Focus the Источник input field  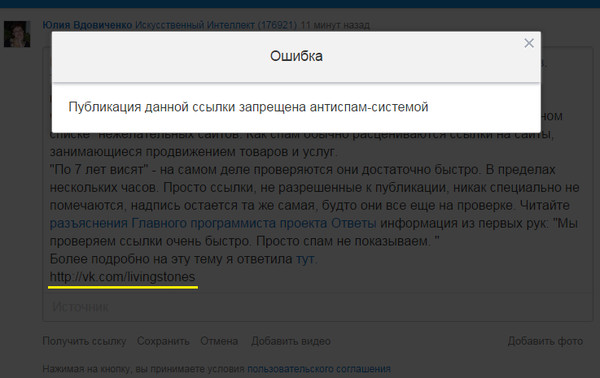click(318, 307)
